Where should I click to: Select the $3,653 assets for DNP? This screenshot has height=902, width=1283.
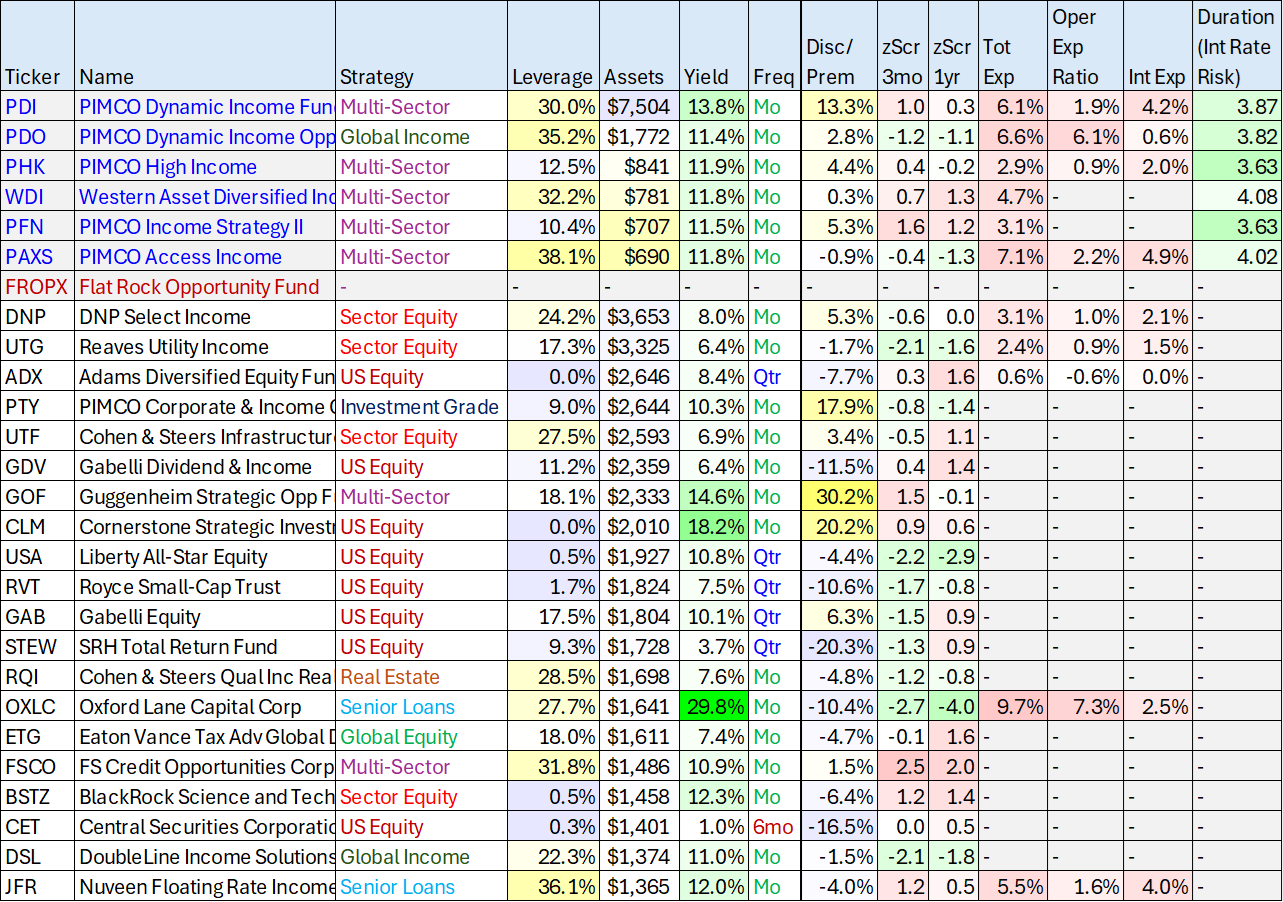pos(638,317)
